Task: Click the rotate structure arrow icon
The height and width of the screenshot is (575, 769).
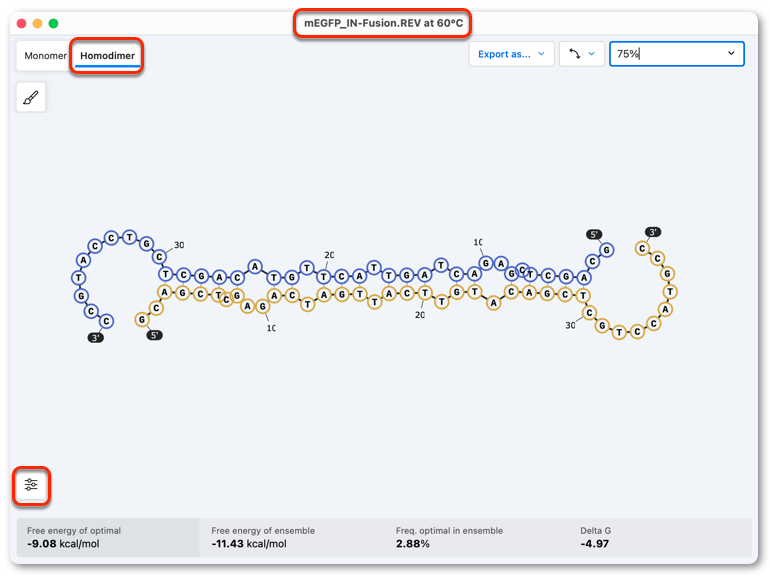Action: click(575, 54)
